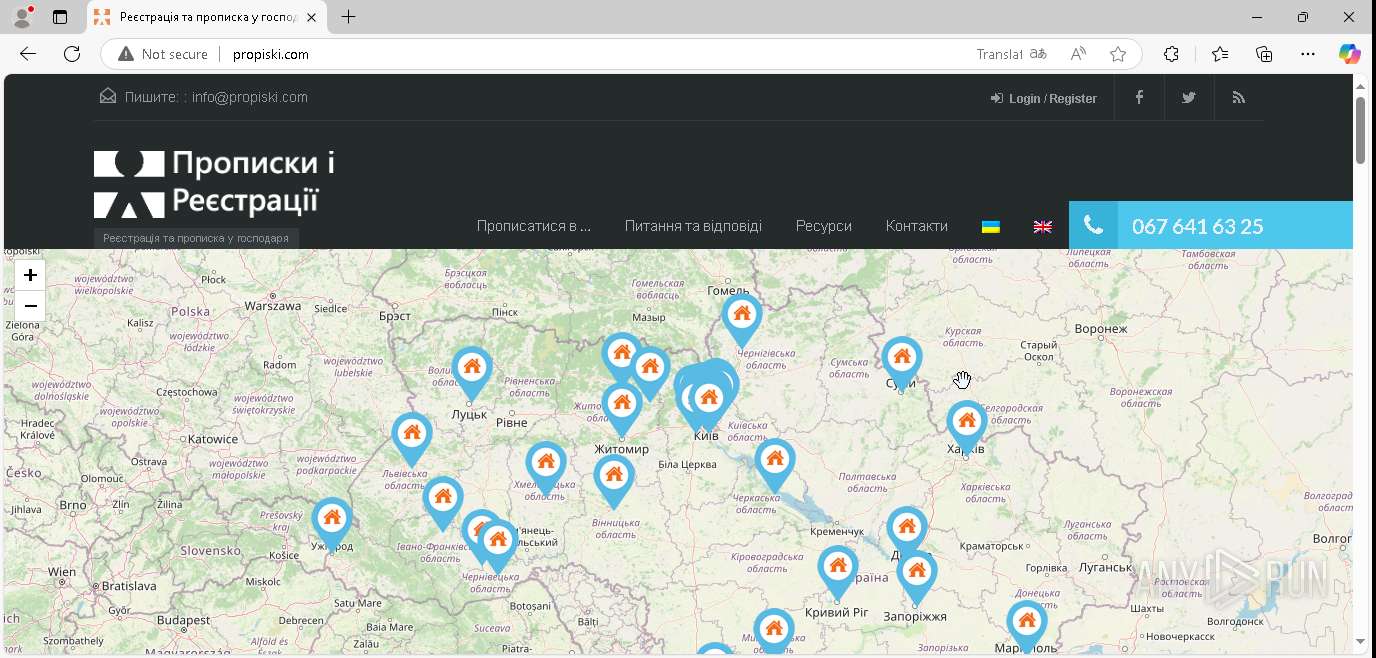Screen dimensions: 1376x658
Task: Open the Контакти menu item
Action: click(x=917, y=226)
